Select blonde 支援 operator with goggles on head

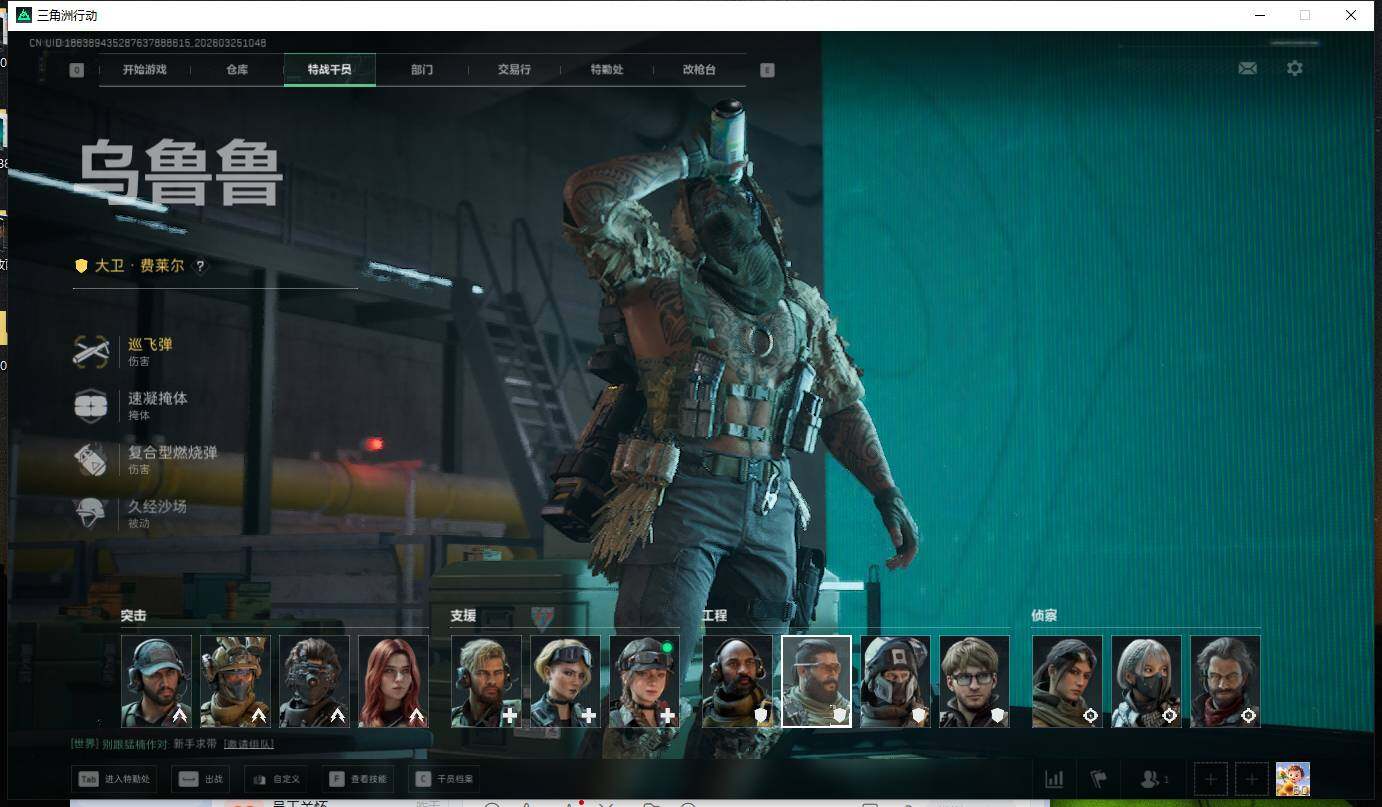pyautogui.click(x=565, y=681)
